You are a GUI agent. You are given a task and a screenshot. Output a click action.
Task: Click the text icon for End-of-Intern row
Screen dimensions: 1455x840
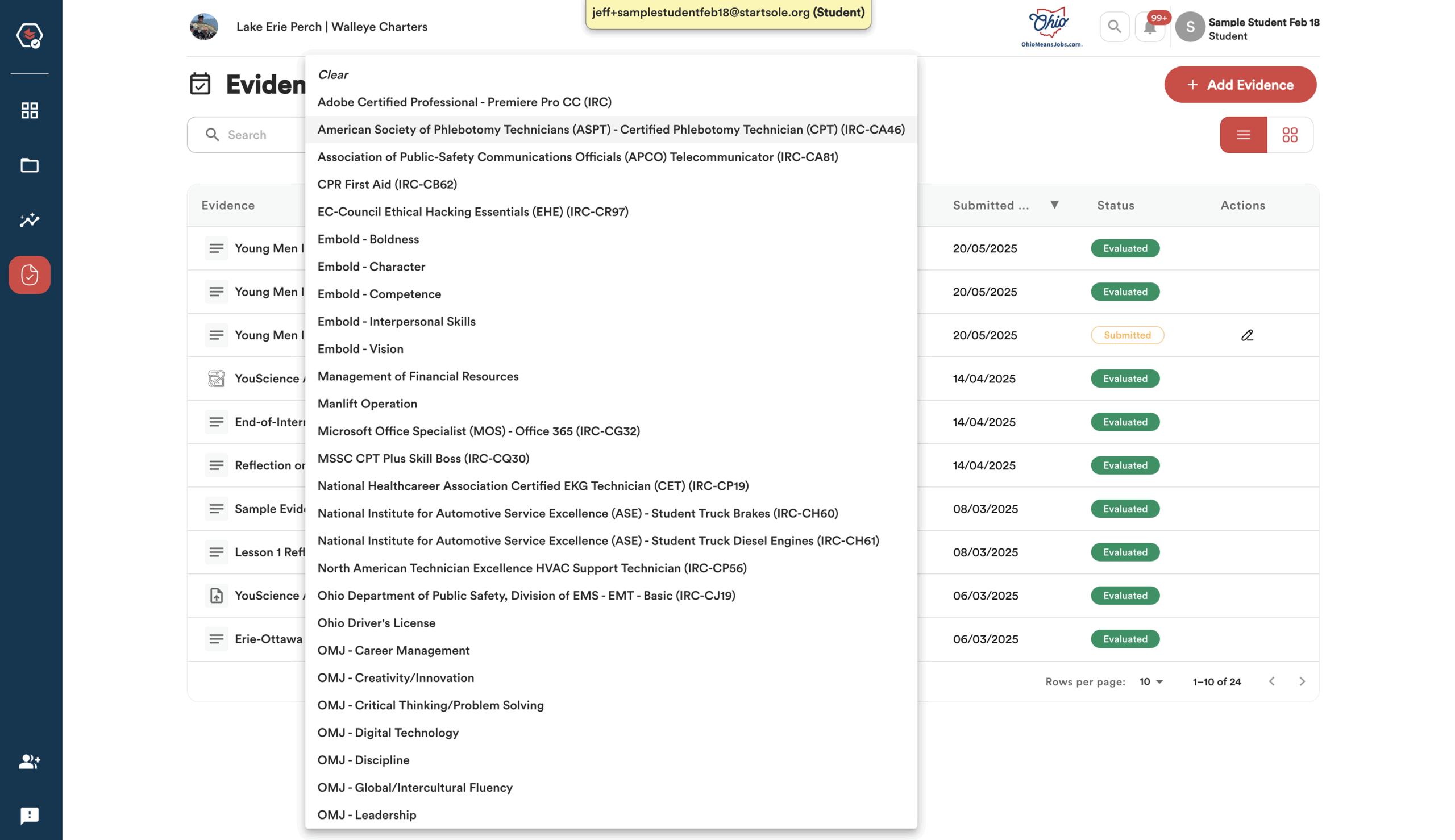[217, 422]
